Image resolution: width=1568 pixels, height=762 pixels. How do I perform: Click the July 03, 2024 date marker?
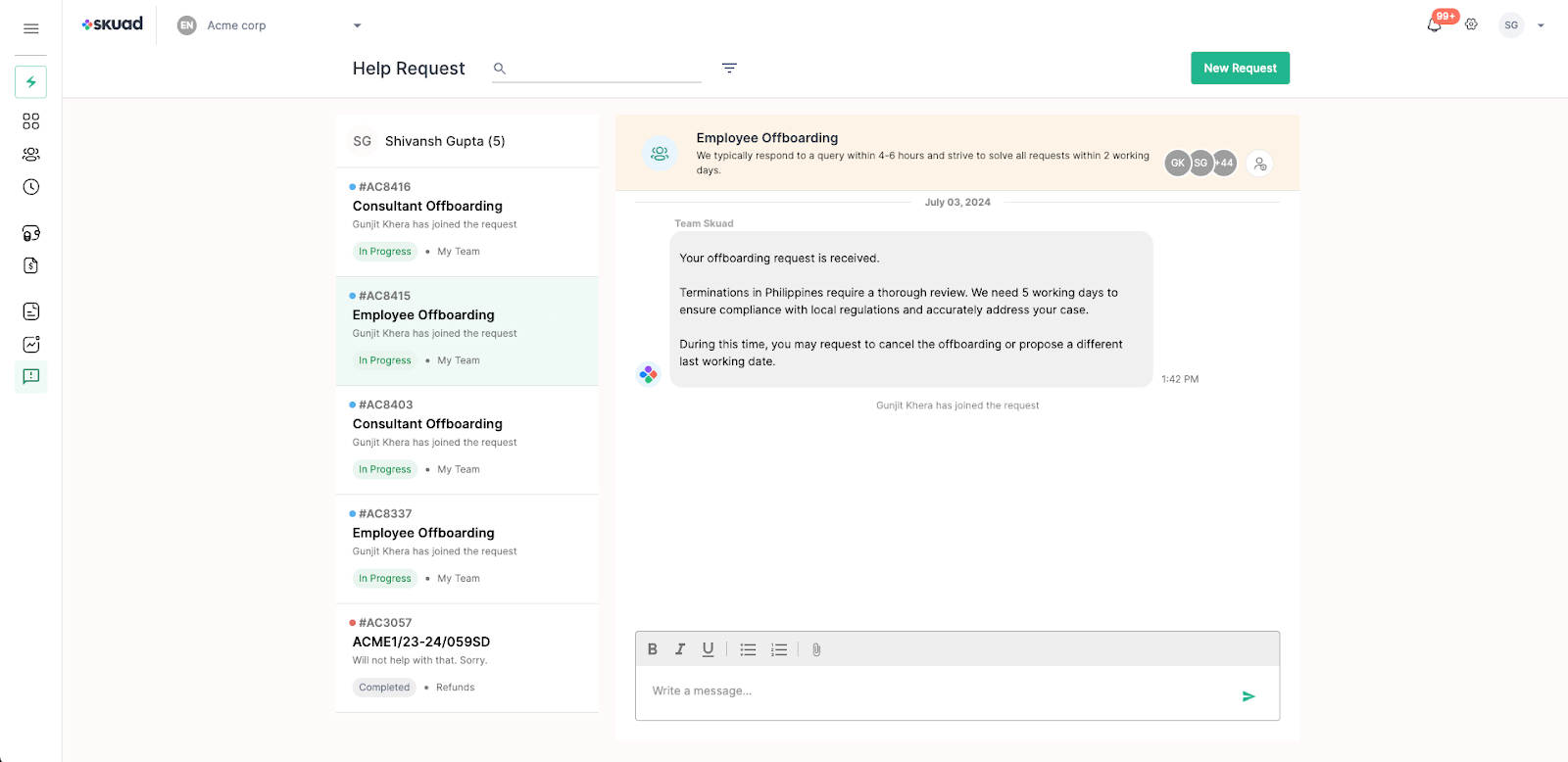tap(957, 203)
